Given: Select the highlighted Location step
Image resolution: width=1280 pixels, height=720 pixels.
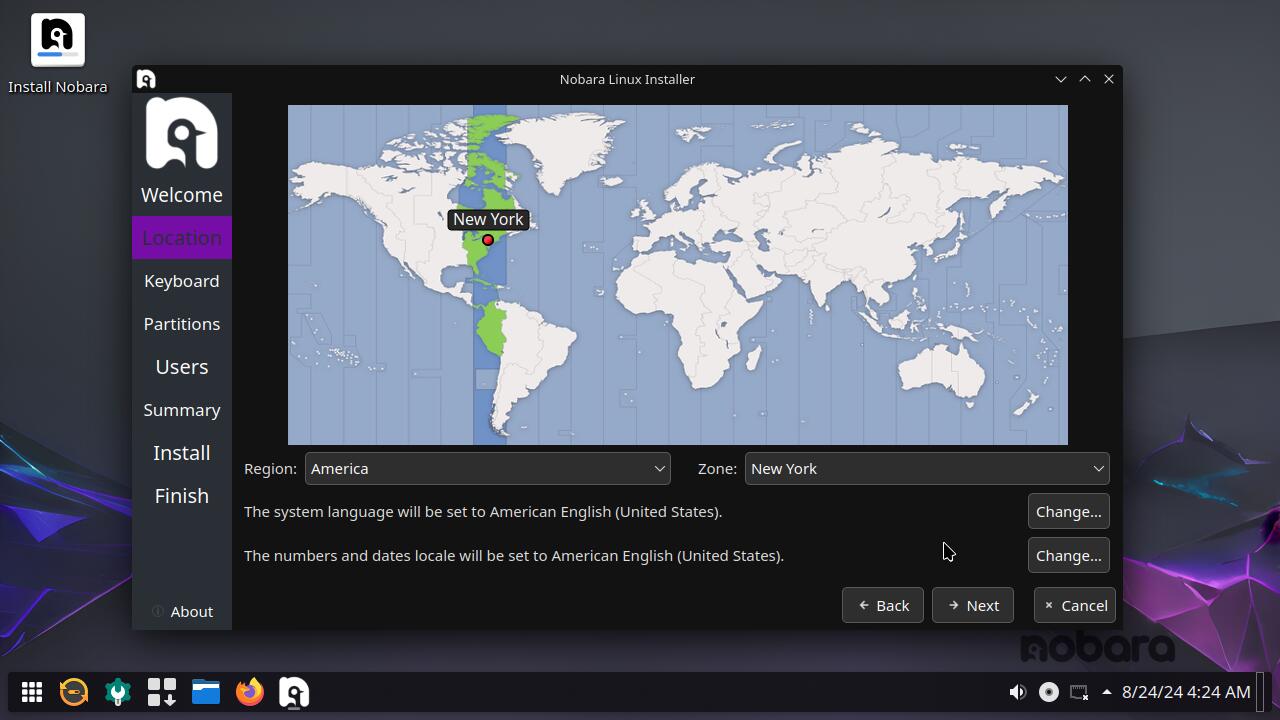Looking at the screenshot, I should (x=182, y=238).
